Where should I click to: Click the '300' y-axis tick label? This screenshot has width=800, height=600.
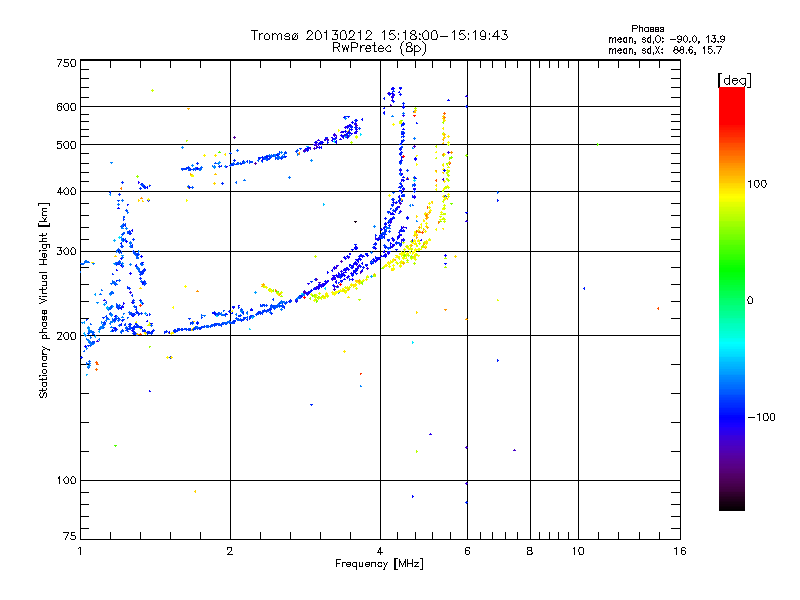click(66, 252)
